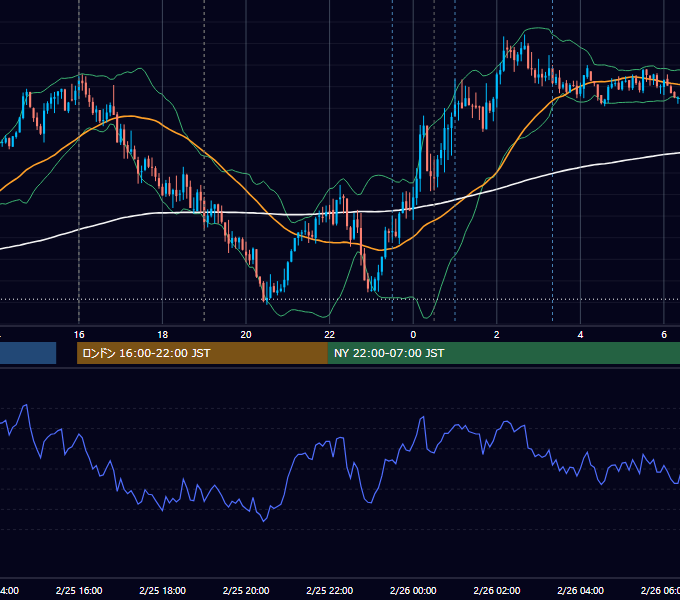Viewport: 680px width, 600px height.
Task: Select the 2/25 22:00 date label
Action: click(330, 590)
